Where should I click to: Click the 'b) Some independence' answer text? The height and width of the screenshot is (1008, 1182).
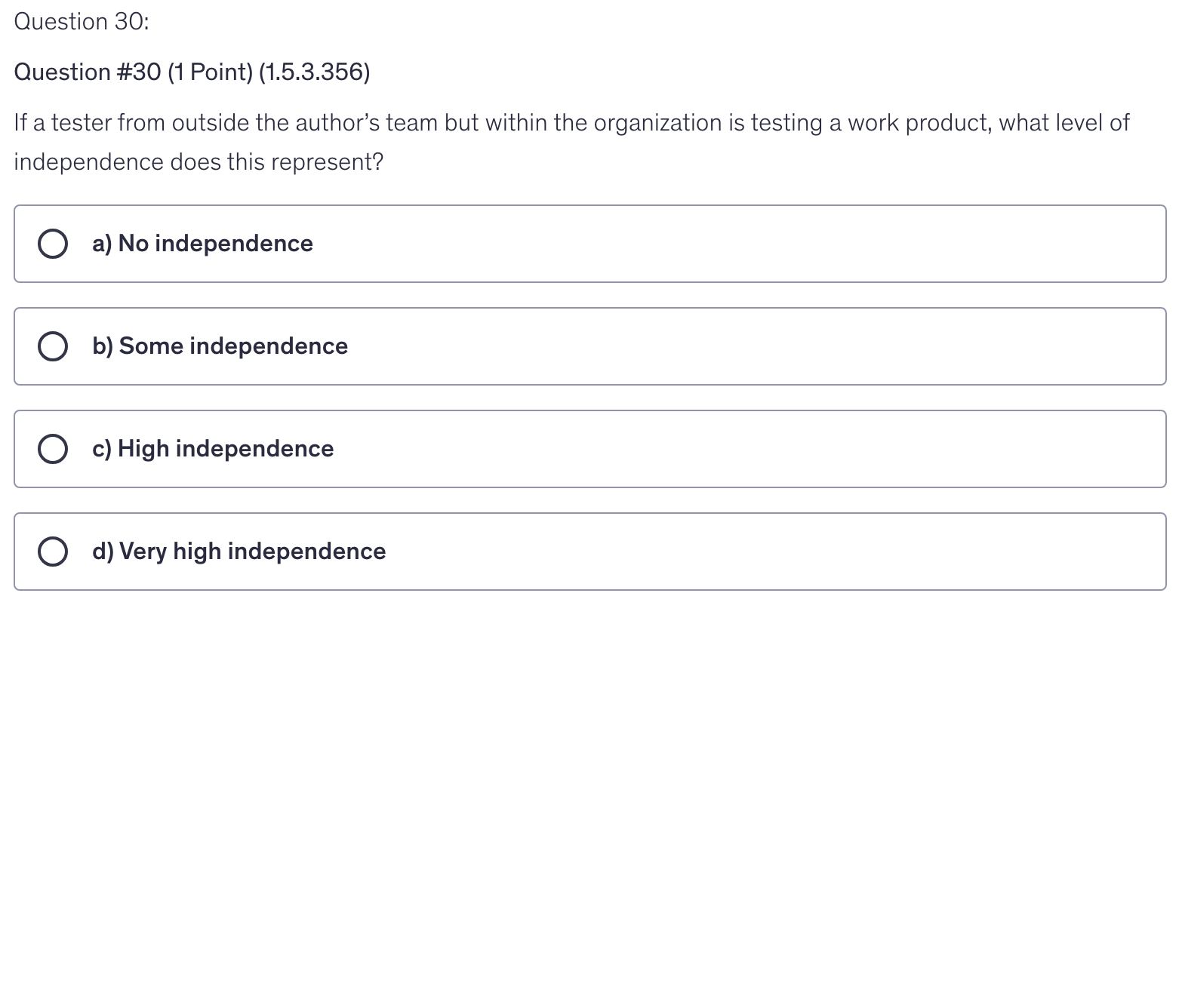click(220, 346)
